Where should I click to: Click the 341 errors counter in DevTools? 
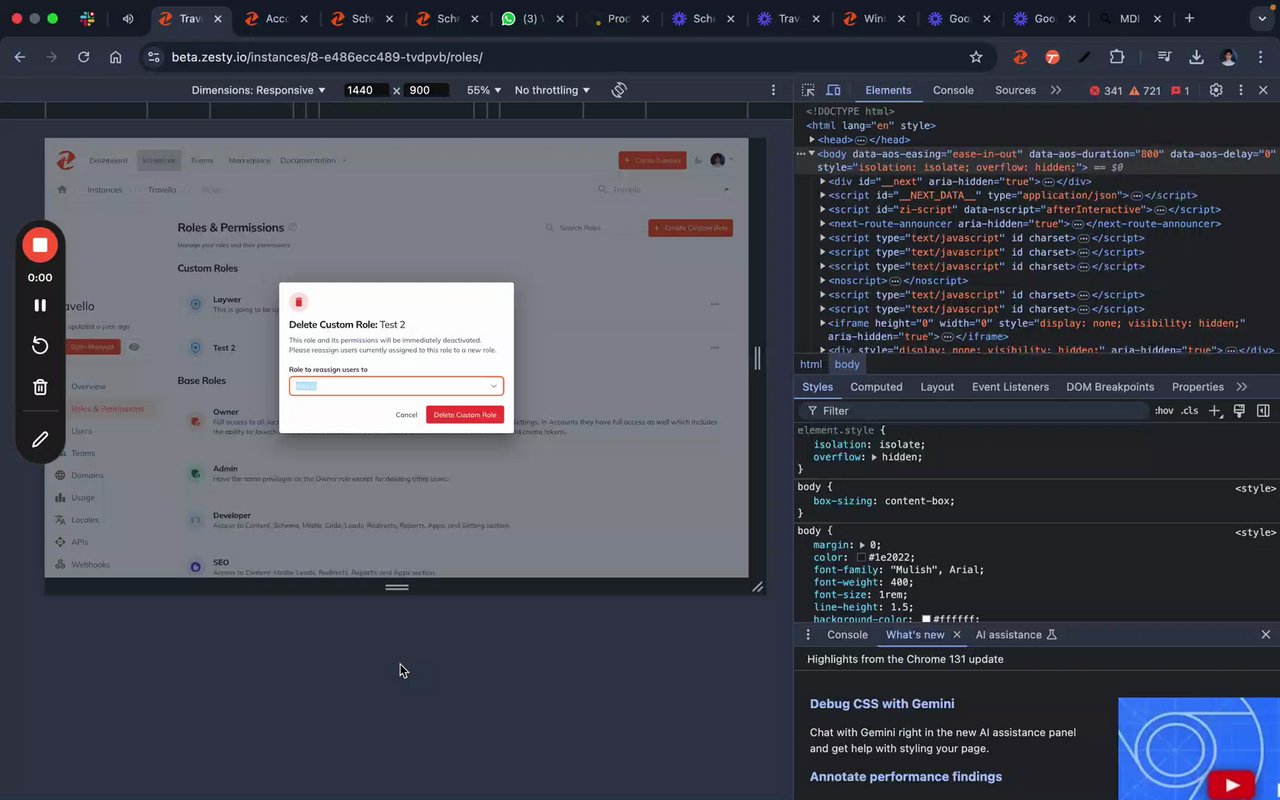click(x=1106, y=90)
